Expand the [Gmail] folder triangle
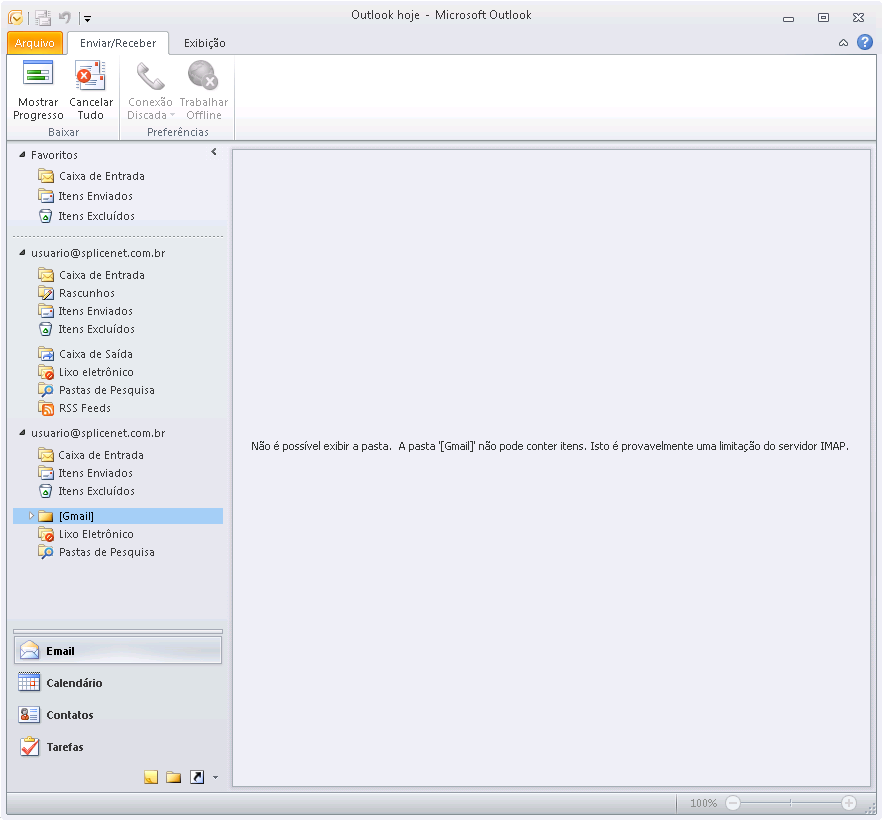This screenshot has height=820, width=882. click(32, 515)
